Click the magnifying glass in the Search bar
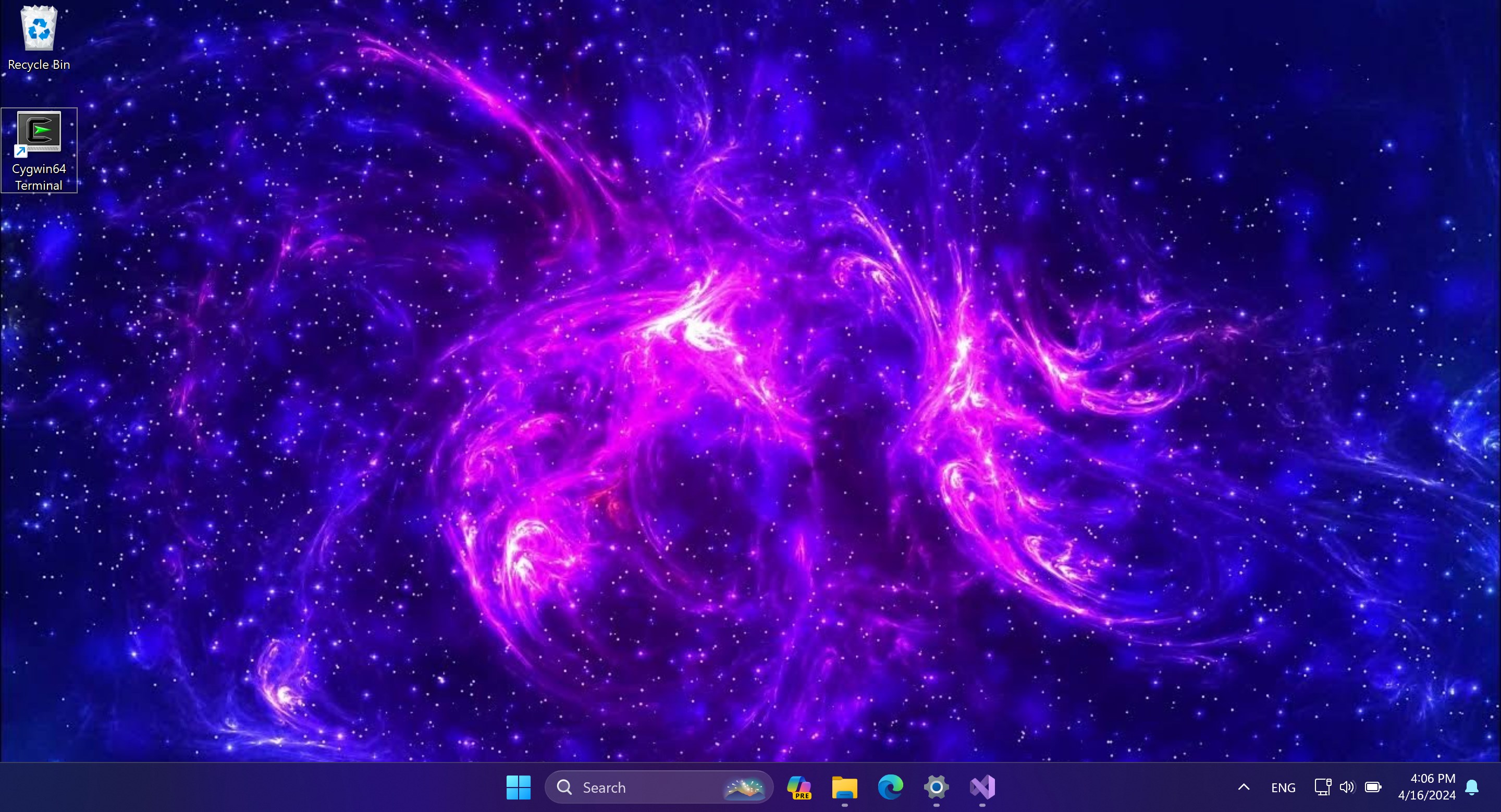Viewport: 1501px width, 812px height. pos(564,788)
